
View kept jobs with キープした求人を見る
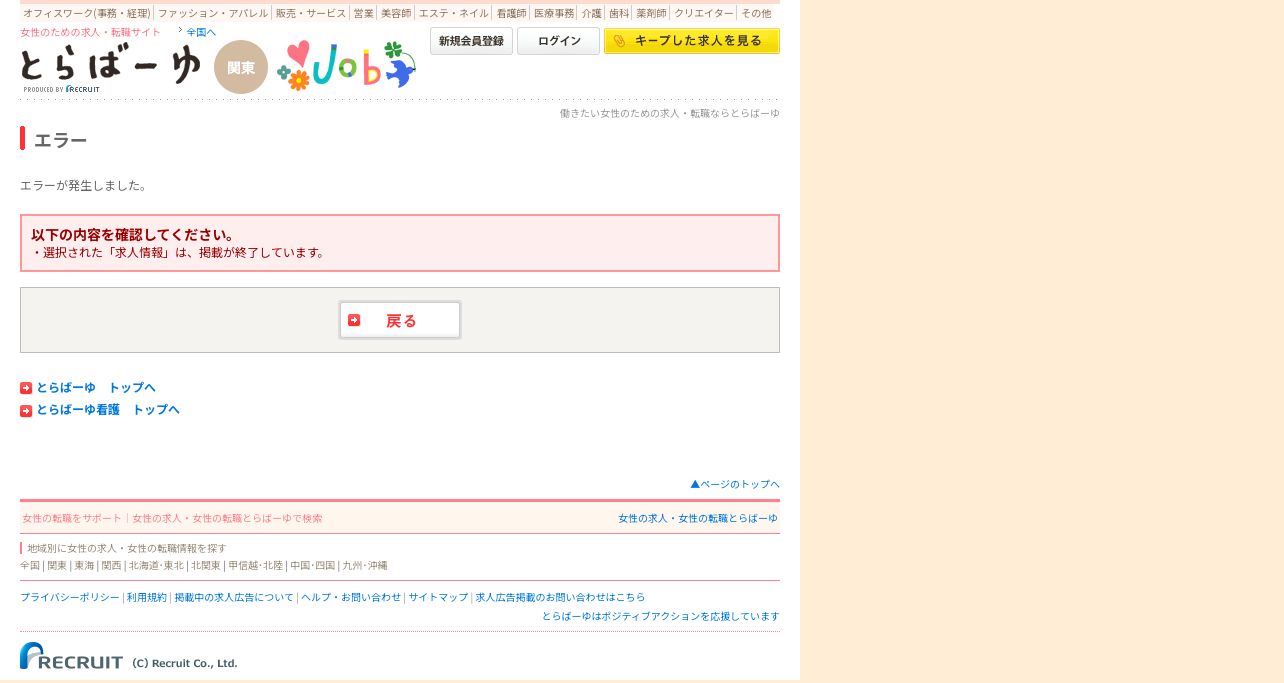coord(692,41)
